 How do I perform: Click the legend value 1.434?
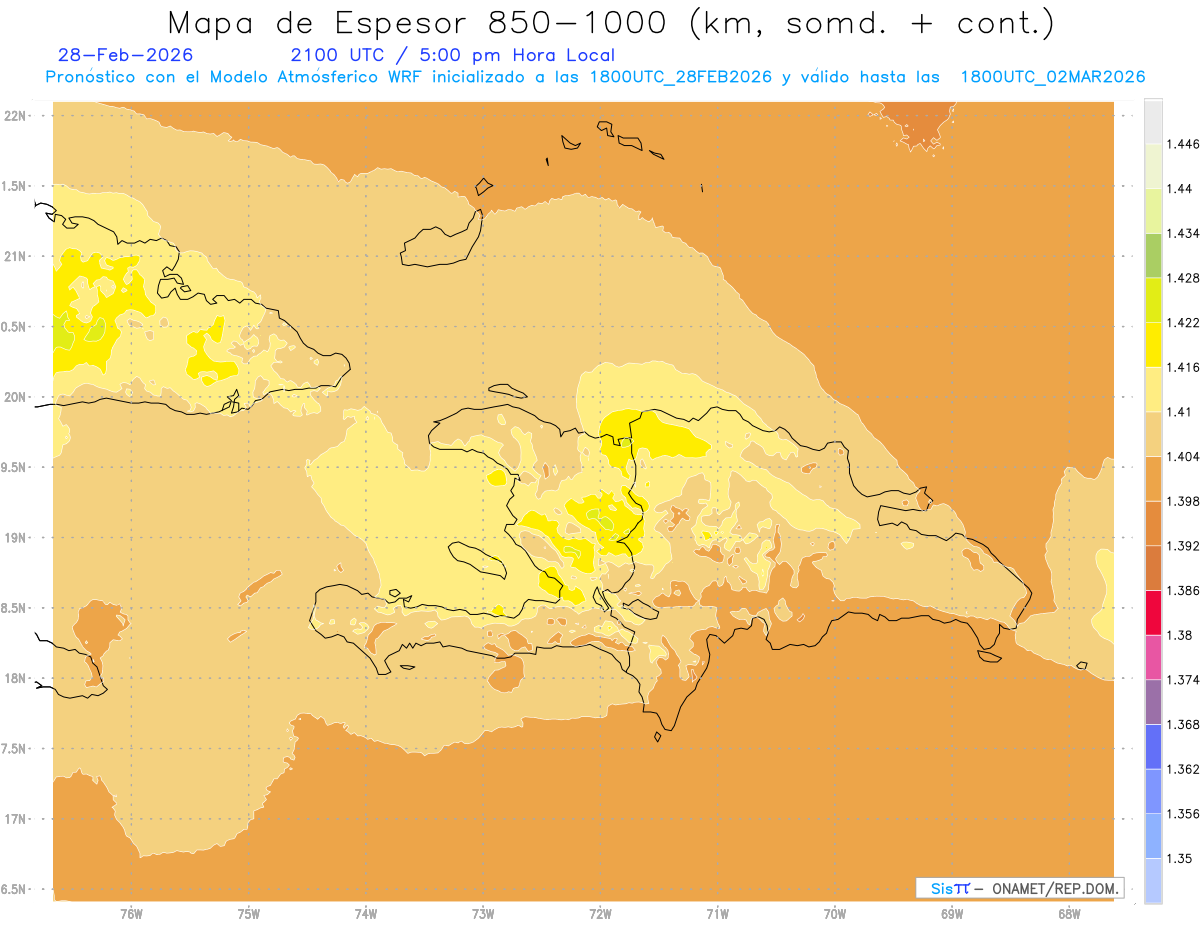coord(1183,233)
